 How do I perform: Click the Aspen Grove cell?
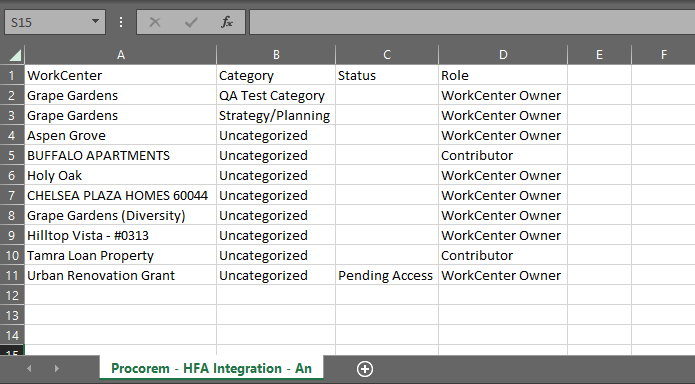pos(121,135)
